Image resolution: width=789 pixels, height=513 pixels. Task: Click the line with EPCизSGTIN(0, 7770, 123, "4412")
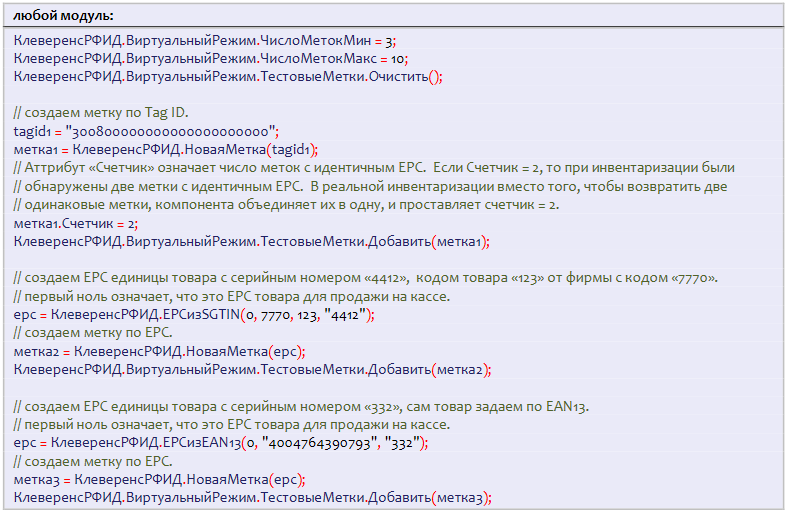pyautogui.click(x=194, y=315)
